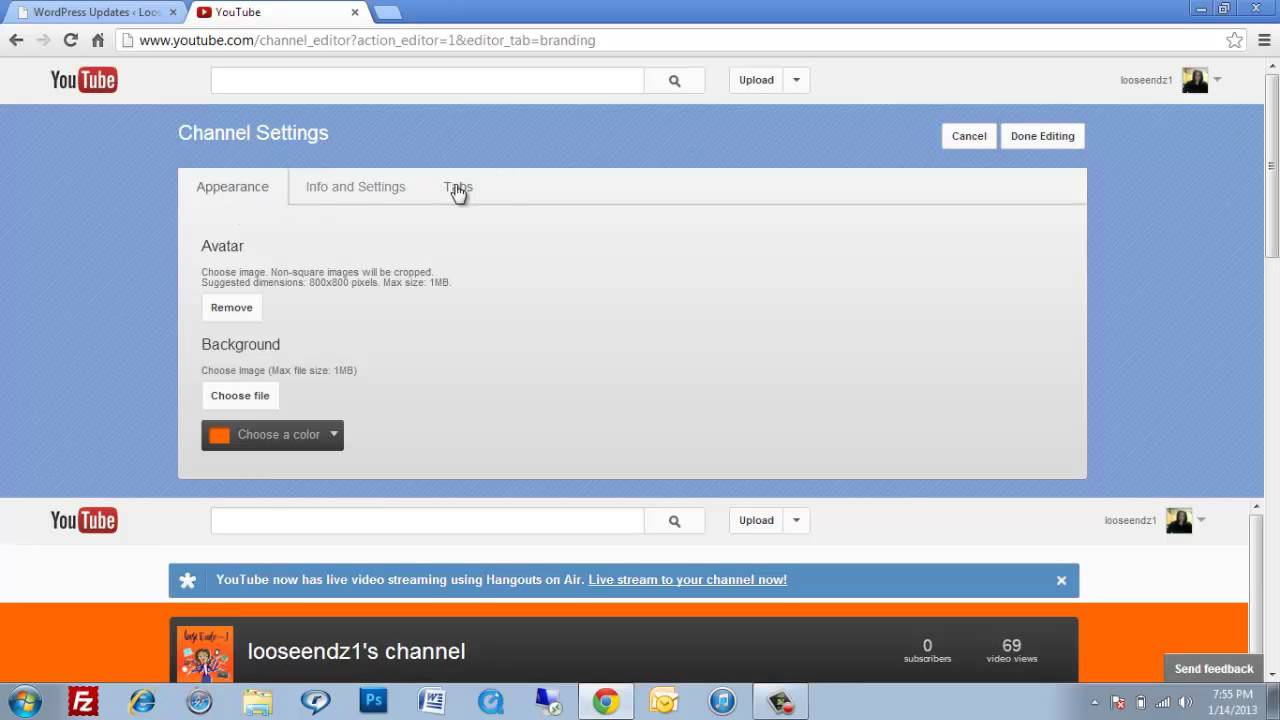1280x720 pixels.
Task: Open Photoshop from the taskbar
Action: (x=374, y=701)
